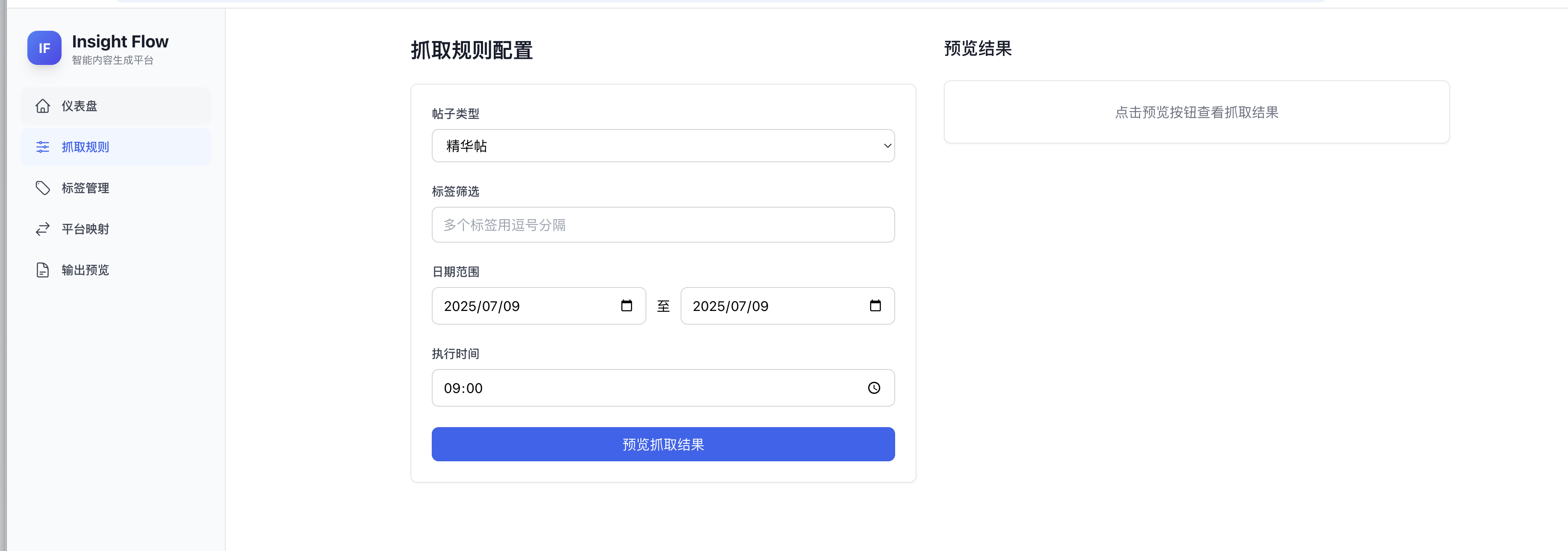Click the 执行时间 field showing 09:00
Image resolution: width=1568 pixels, height=551 pixels.
click(x=663, y=388)
